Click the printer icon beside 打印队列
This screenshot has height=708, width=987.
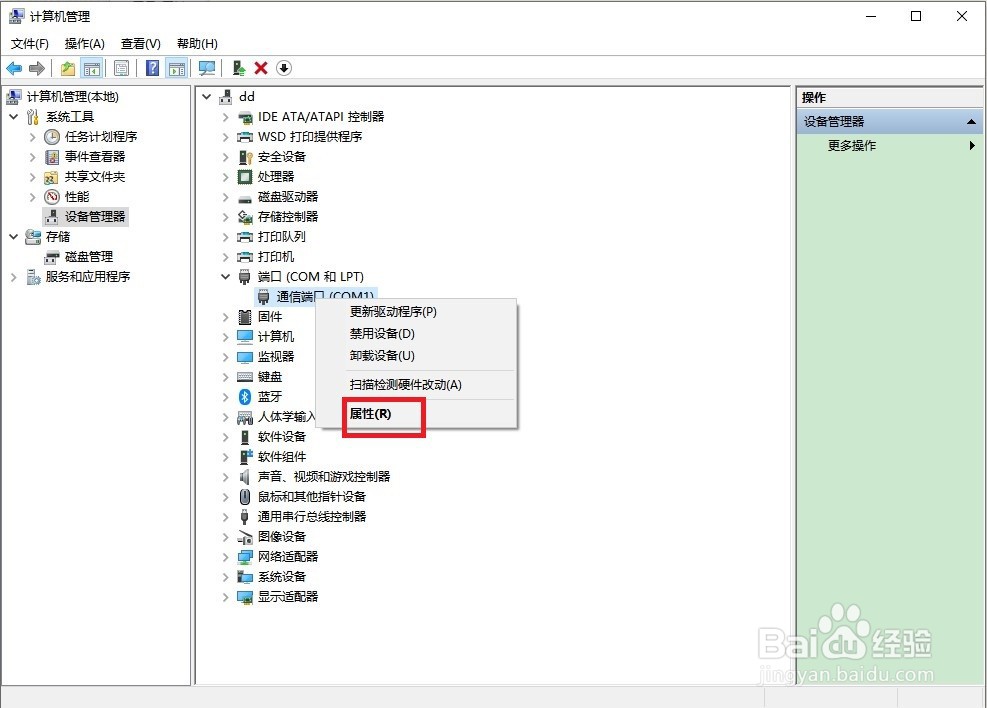pos(245,237)
